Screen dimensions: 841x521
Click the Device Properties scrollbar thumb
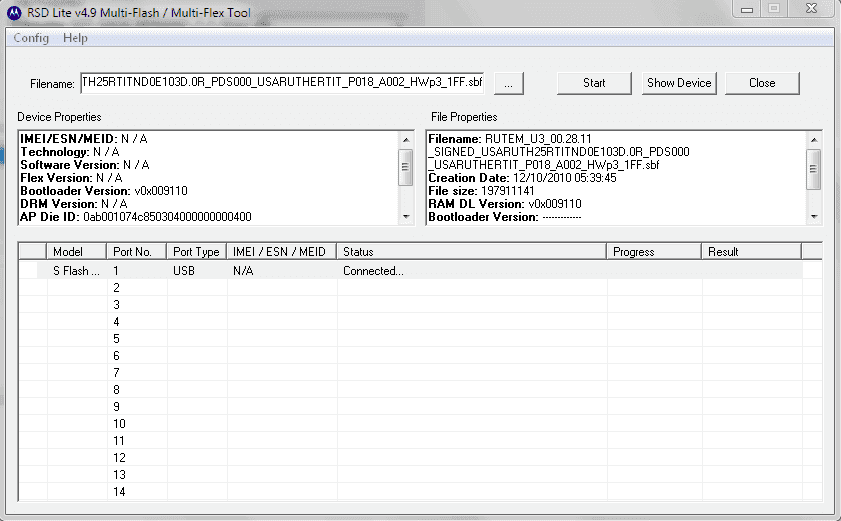pos(406,167)
